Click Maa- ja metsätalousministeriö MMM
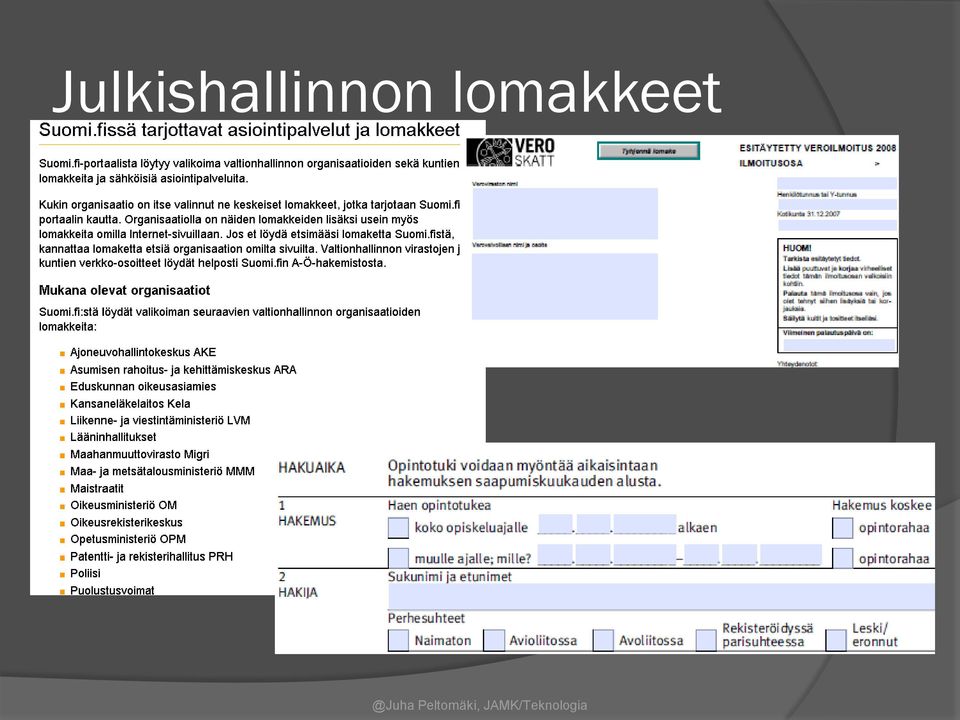The height and width of the screenshot is (720, 960). tap(162, 471)
